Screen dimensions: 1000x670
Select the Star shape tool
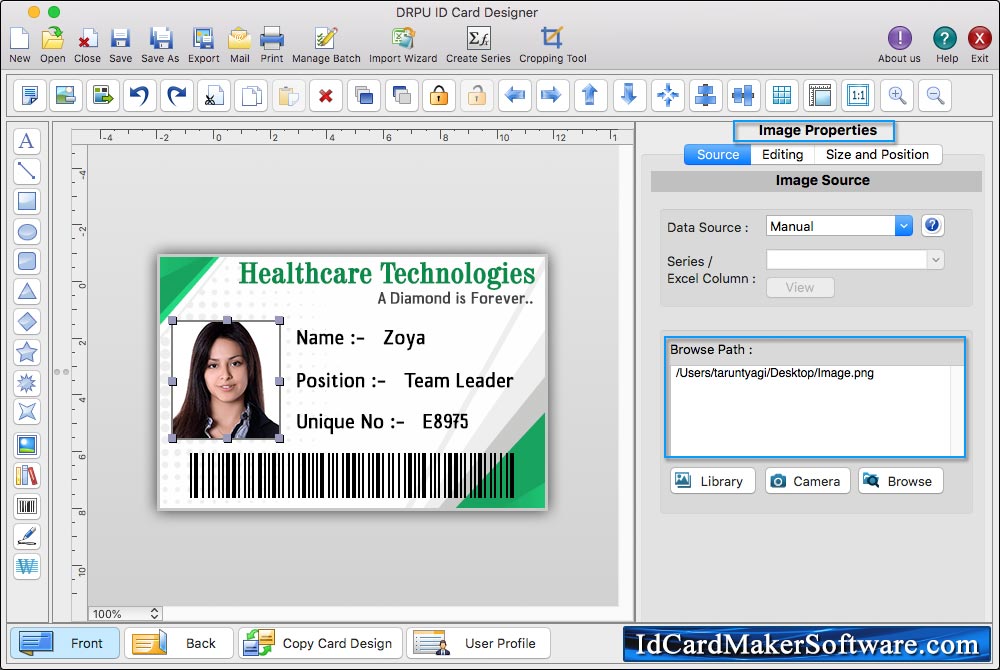click(x=27, y=352)
